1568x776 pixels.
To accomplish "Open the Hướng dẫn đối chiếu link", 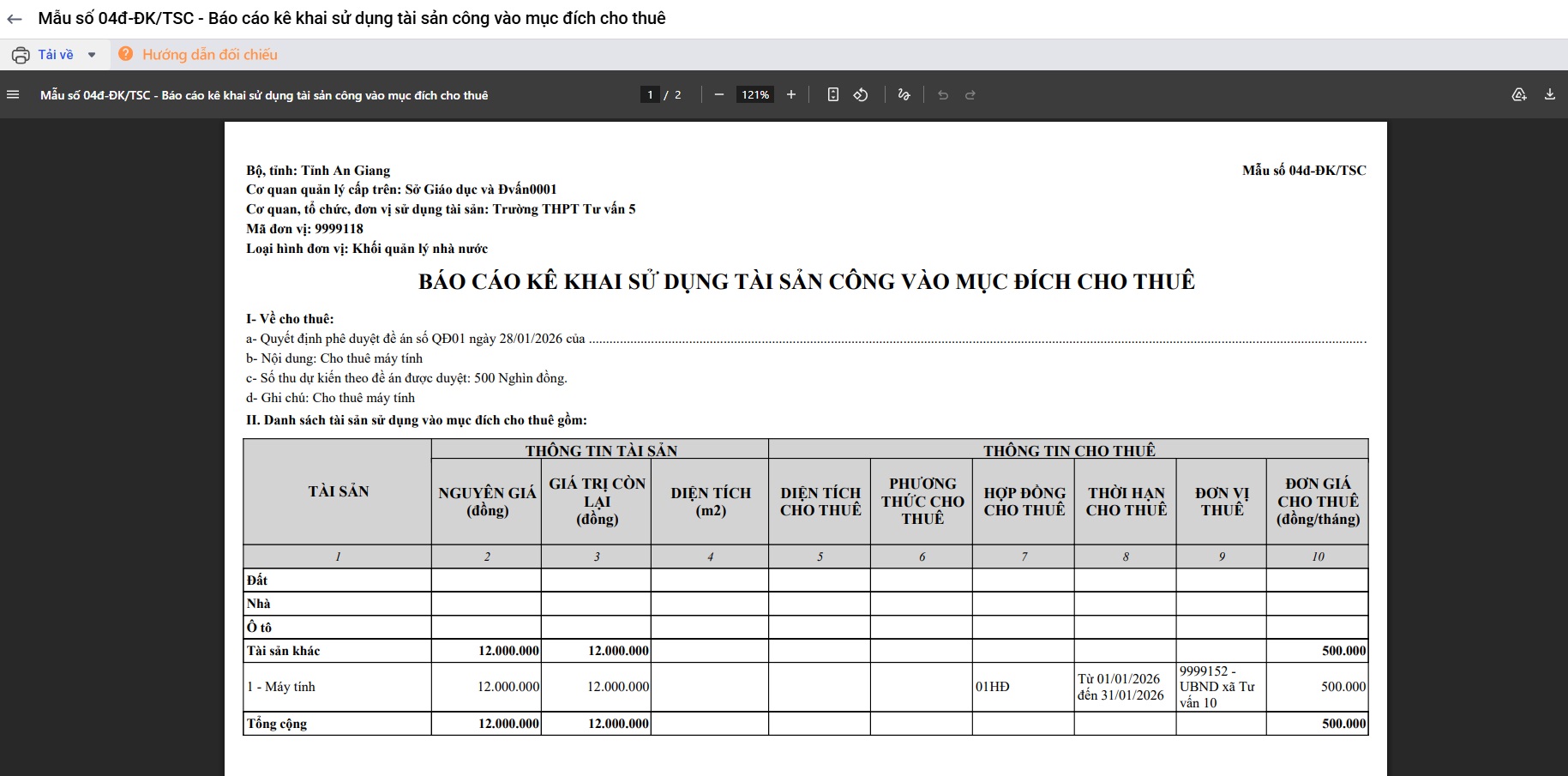I will [210, 55].
